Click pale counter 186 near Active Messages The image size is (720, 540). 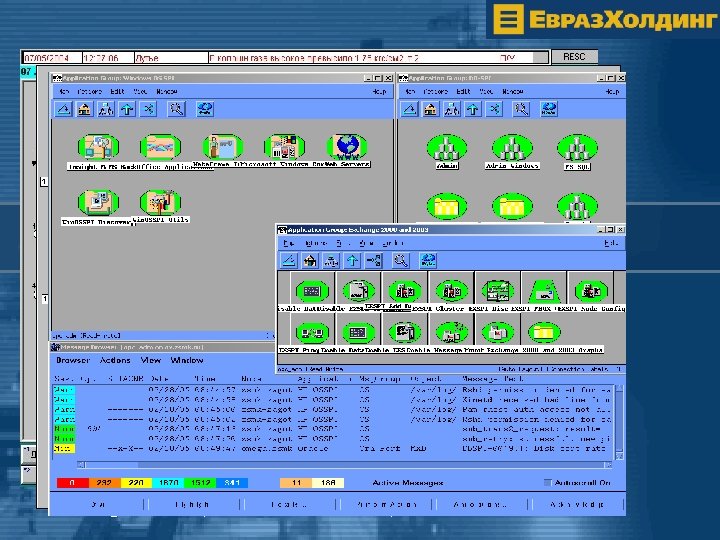328,483
